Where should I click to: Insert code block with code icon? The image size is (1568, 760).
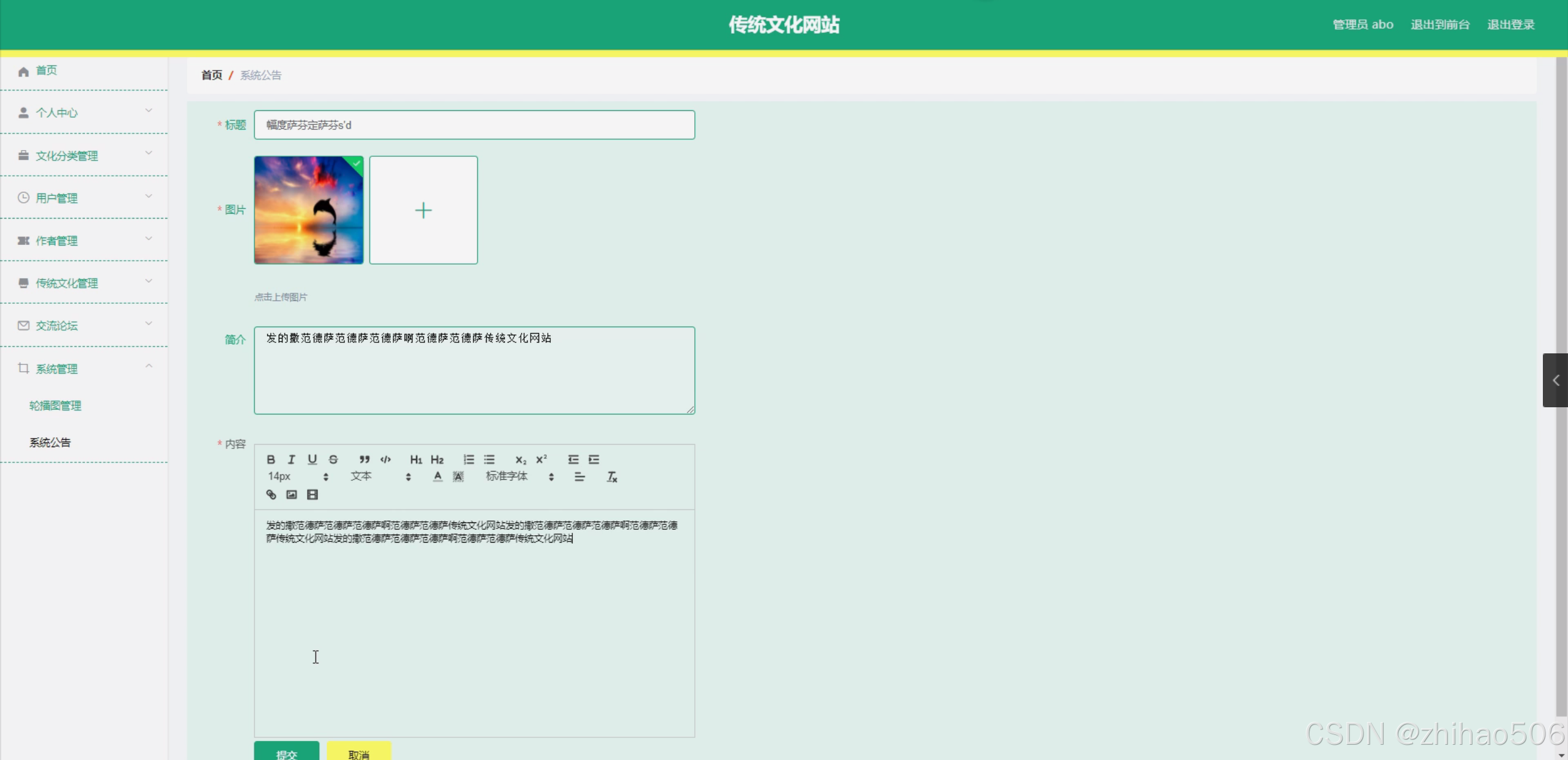point(385,459)
